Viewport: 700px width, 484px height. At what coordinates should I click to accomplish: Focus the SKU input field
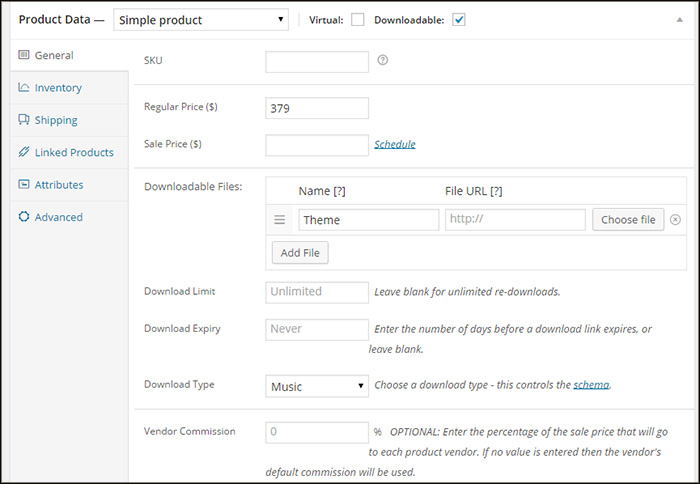[x=317, y=62]
